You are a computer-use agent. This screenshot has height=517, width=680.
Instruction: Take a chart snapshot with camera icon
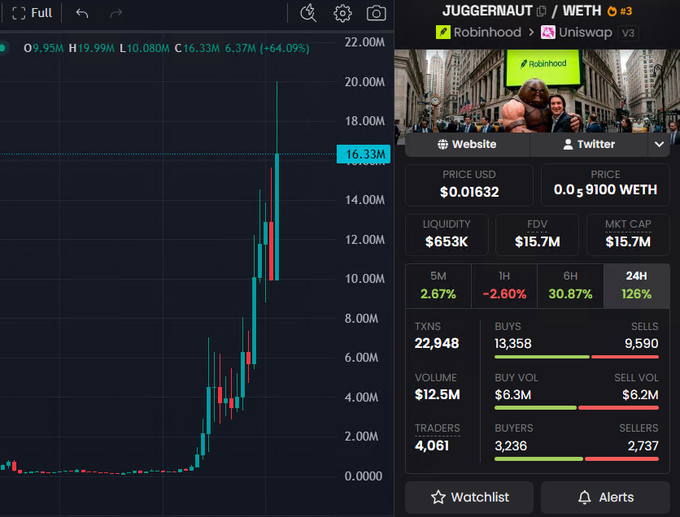click(x=376, y=13)
